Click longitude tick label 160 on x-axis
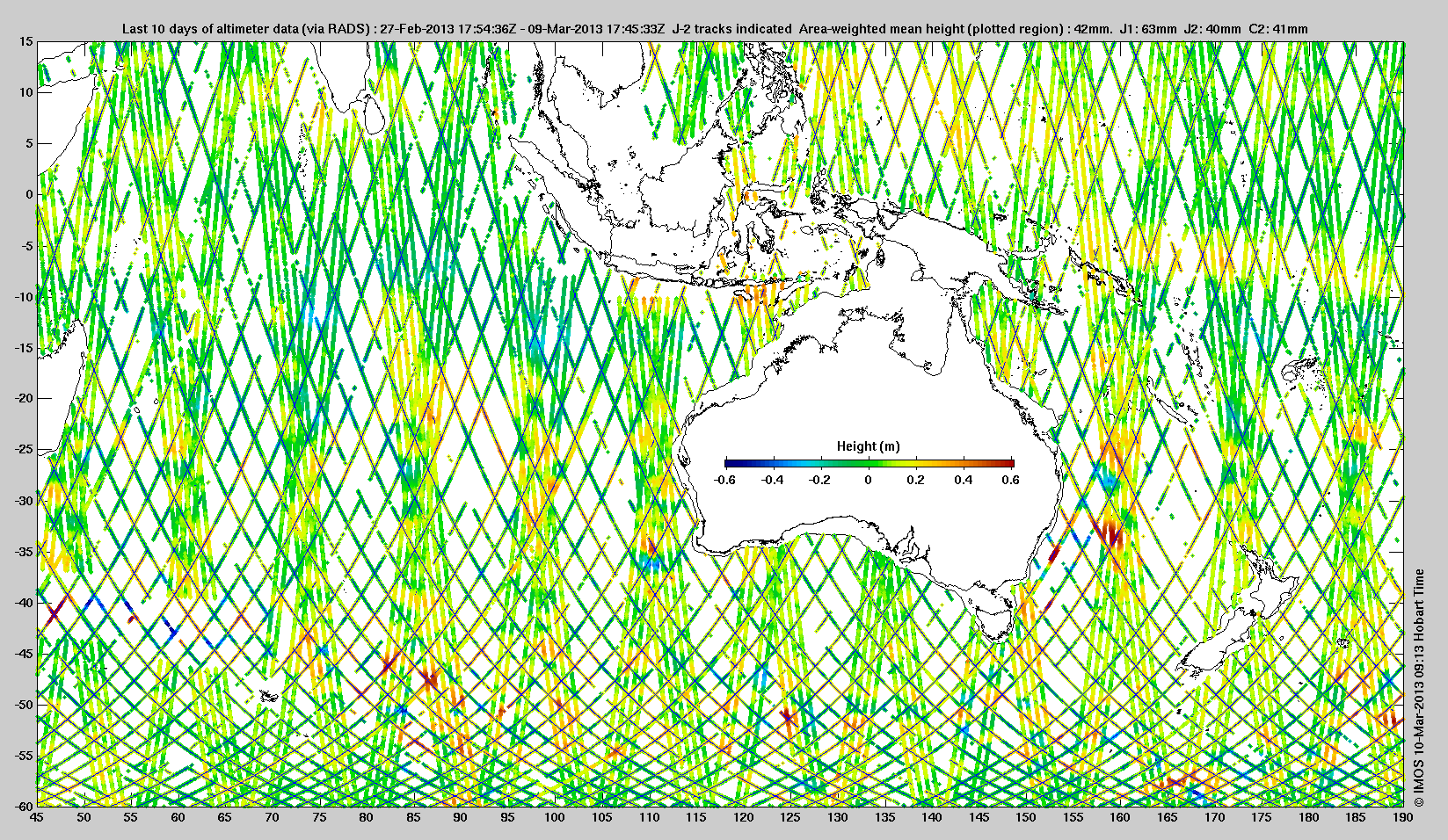1448x840 pixels. 1120,817
